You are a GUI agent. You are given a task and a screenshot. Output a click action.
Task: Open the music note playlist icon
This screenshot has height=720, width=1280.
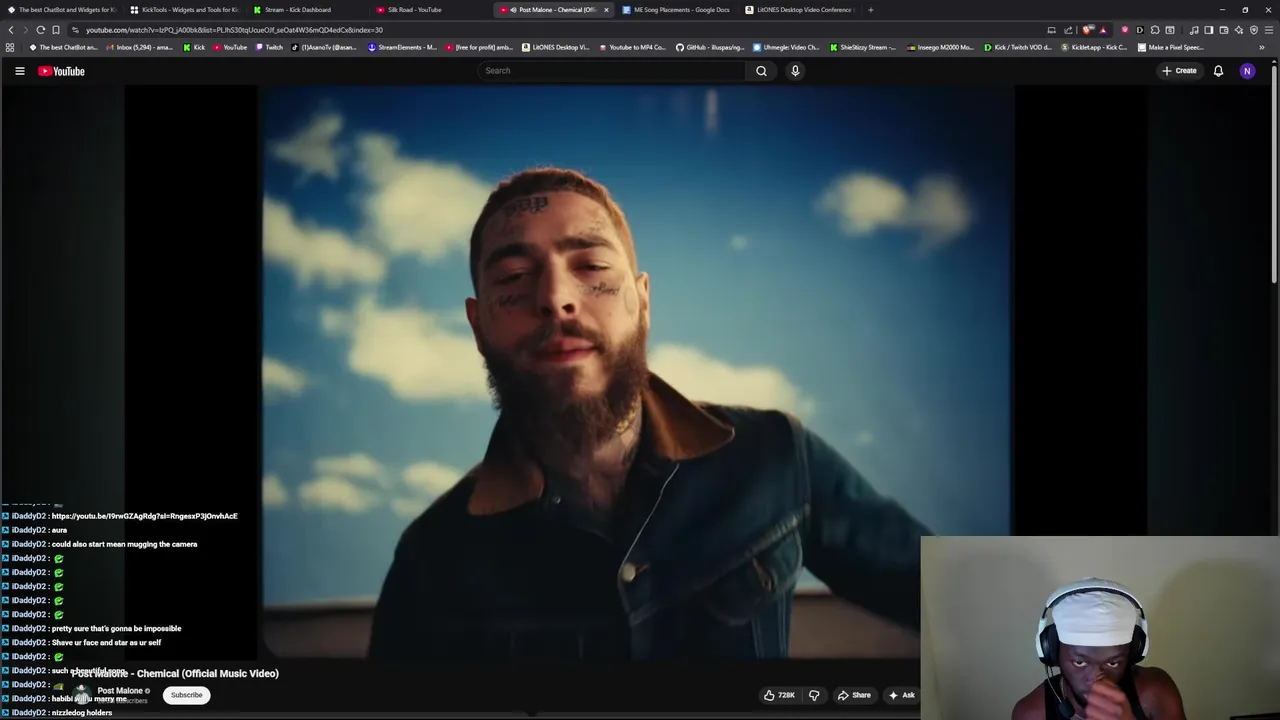coord(1194,30)
